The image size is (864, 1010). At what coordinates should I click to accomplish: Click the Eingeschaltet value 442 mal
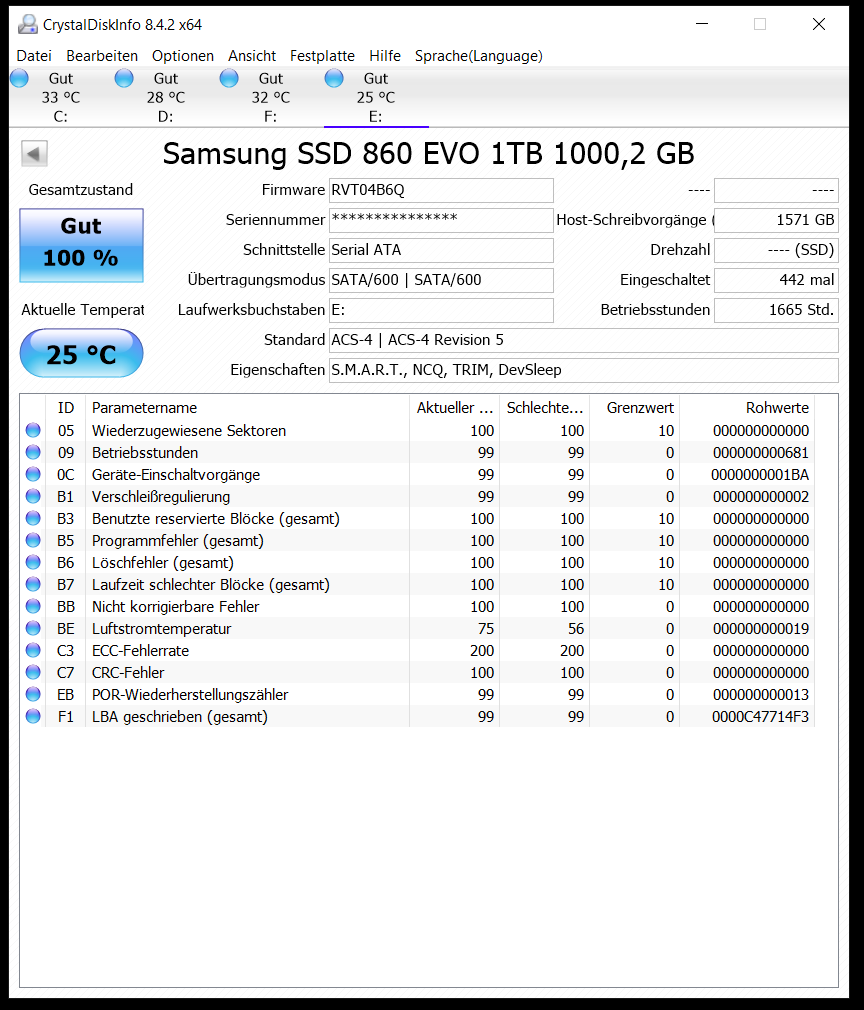tap(776, 280)
